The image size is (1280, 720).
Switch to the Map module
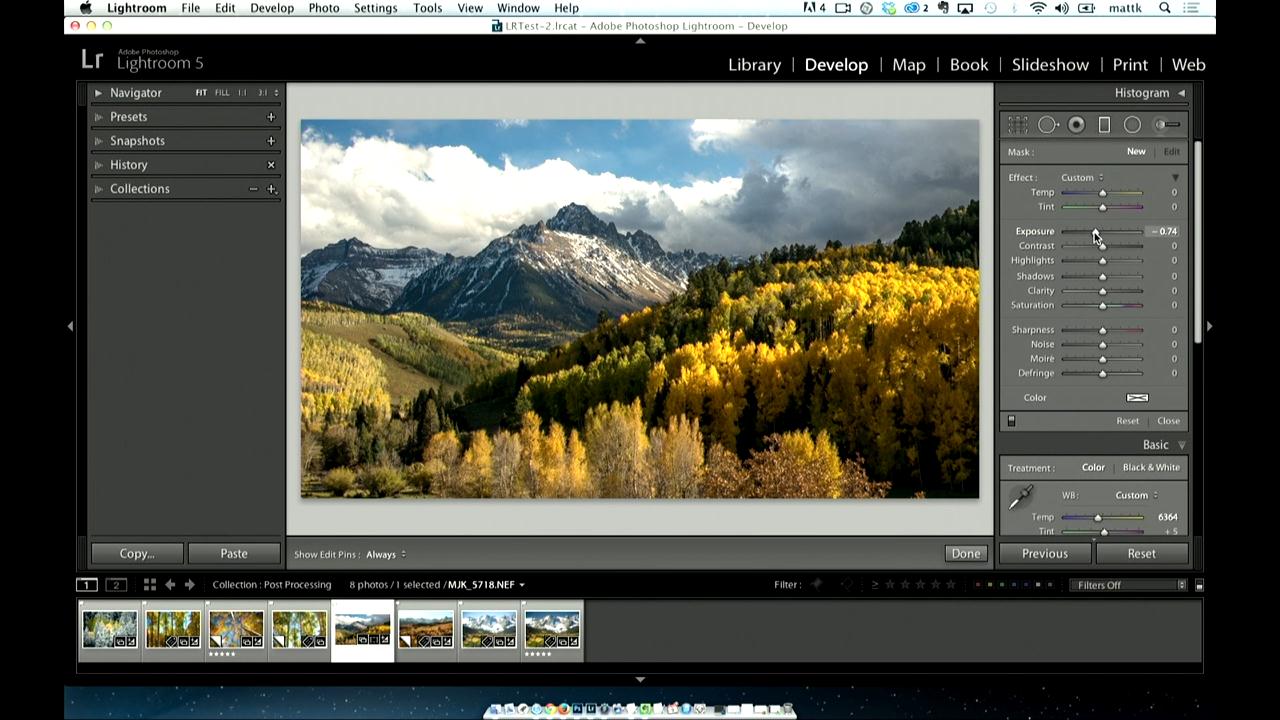908,64
